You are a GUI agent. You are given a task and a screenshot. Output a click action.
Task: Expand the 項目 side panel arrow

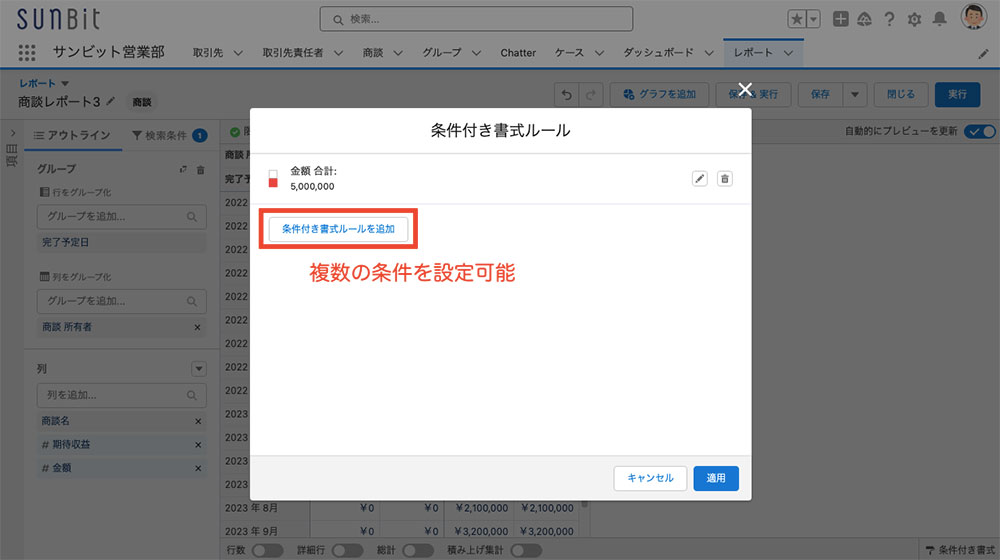coord(12,133)
